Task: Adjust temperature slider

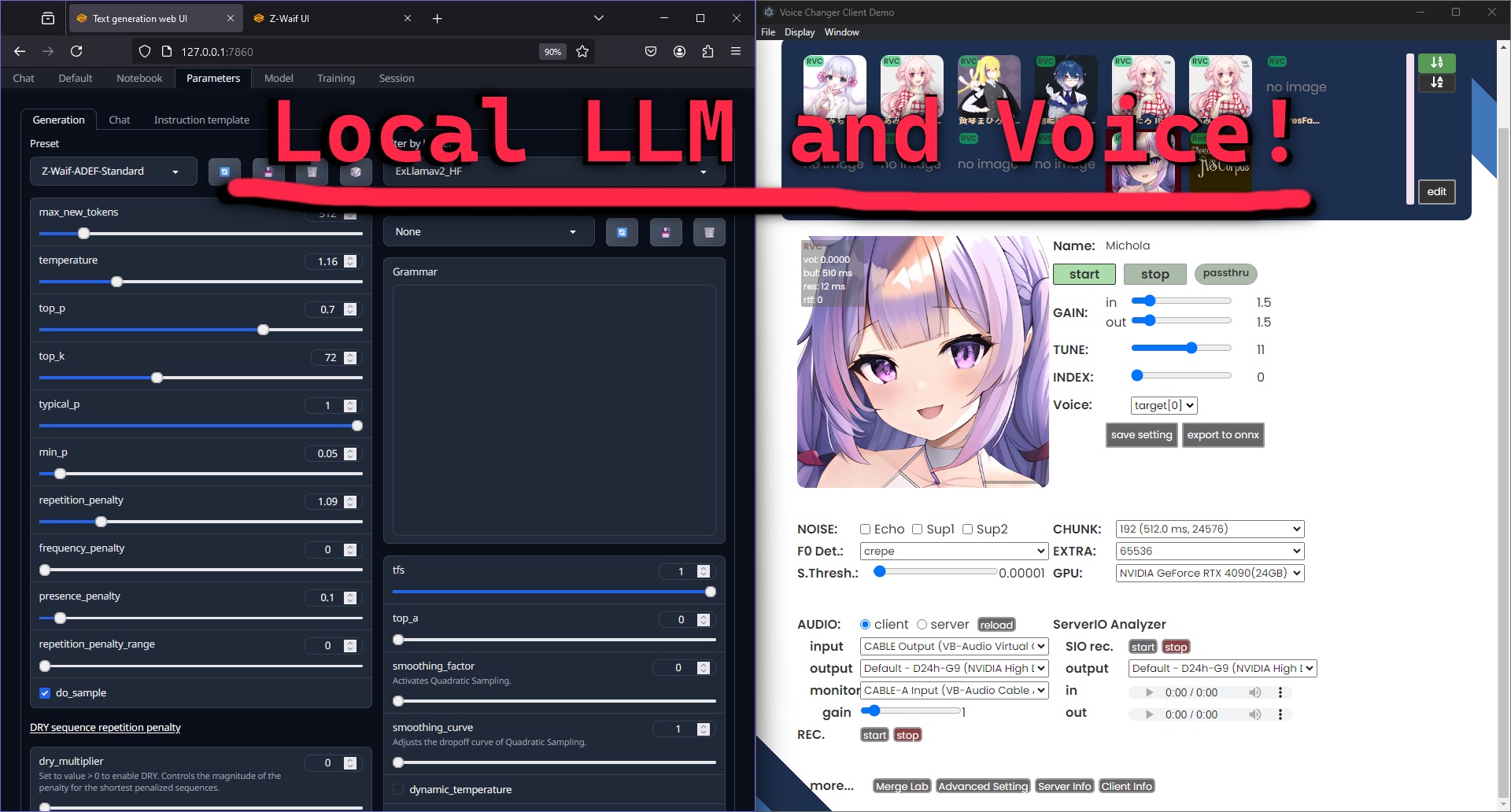Action: point(201,282)
